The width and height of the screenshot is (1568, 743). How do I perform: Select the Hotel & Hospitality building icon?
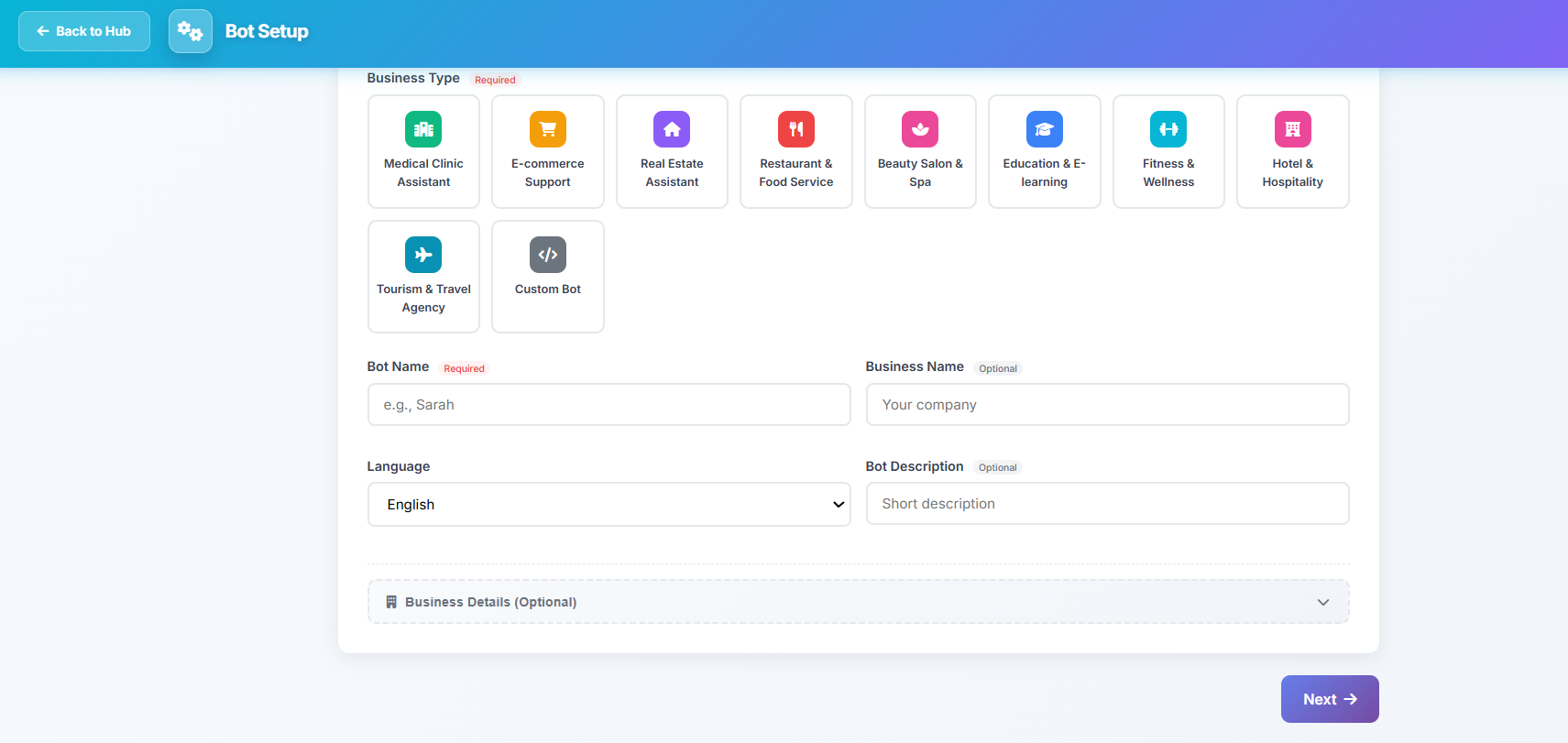click(x=1293, y=129)
